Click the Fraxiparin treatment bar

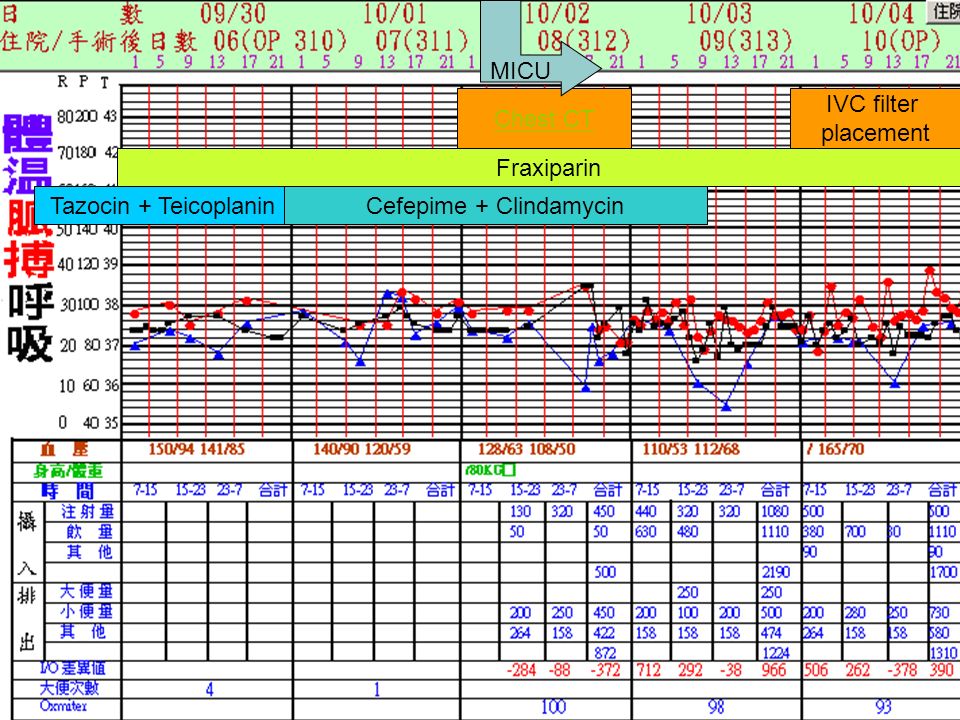(539, 168)
